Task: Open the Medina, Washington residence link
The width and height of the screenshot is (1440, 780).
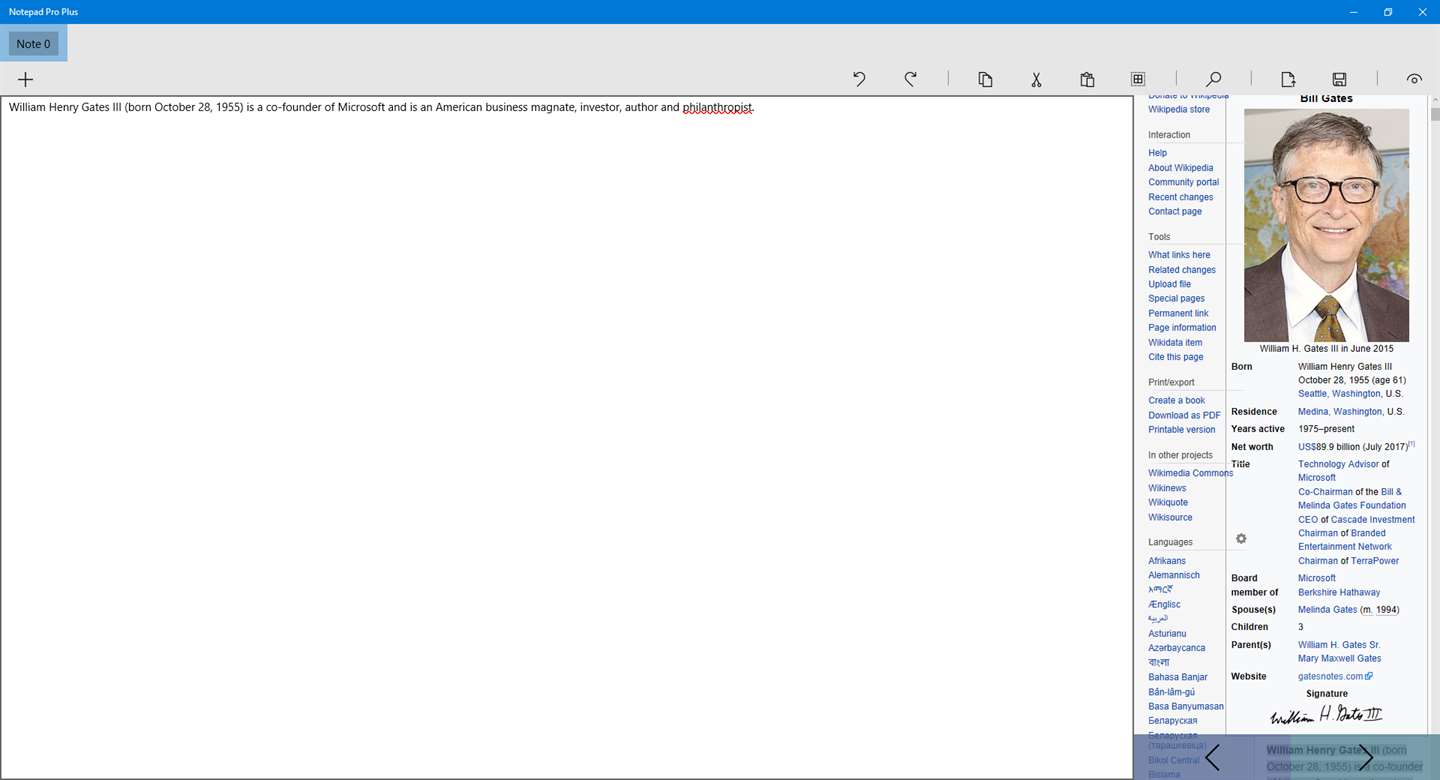Action: 1340,412
